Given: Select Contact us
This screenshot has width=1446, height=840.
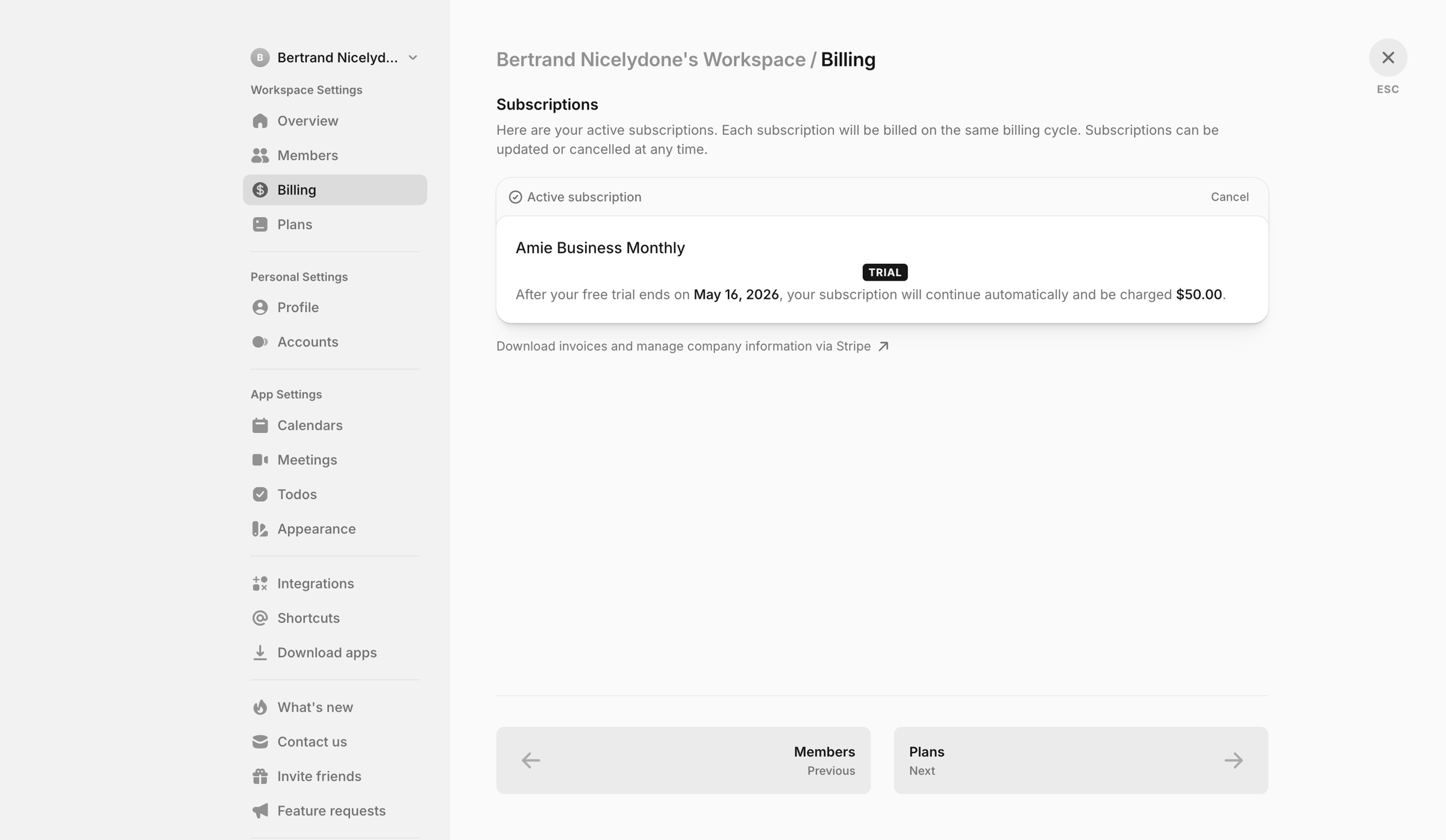Looking at the screenshot, I should (334, 742).
